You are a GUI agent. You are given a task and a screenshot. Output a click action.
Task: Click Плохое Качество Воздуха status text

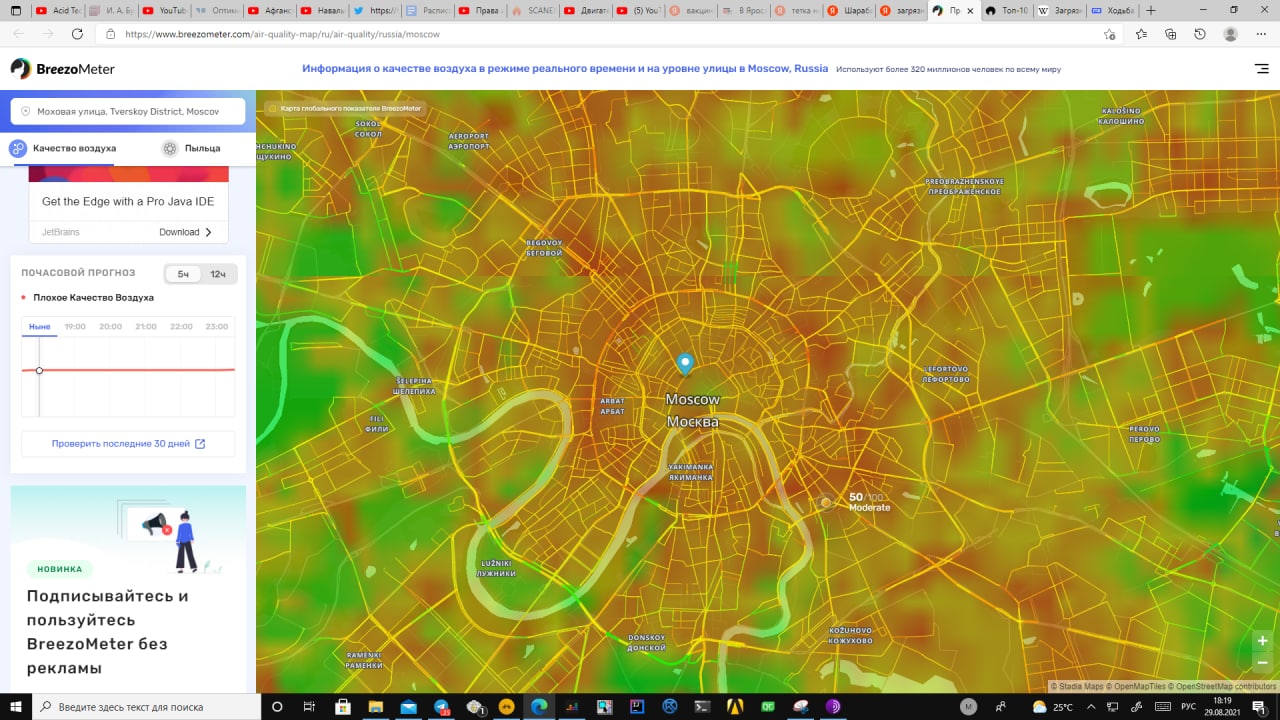(93, 298)
